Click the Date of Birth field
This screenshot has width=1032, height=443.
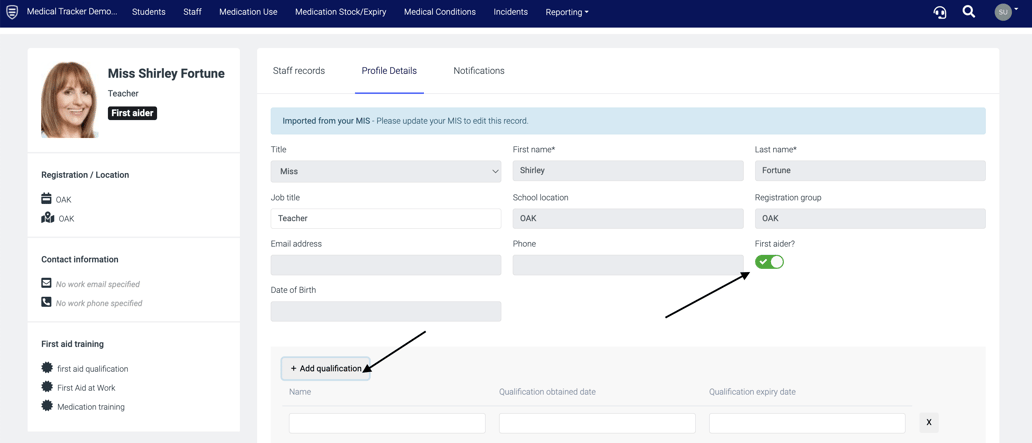click(x=386, y=311)
